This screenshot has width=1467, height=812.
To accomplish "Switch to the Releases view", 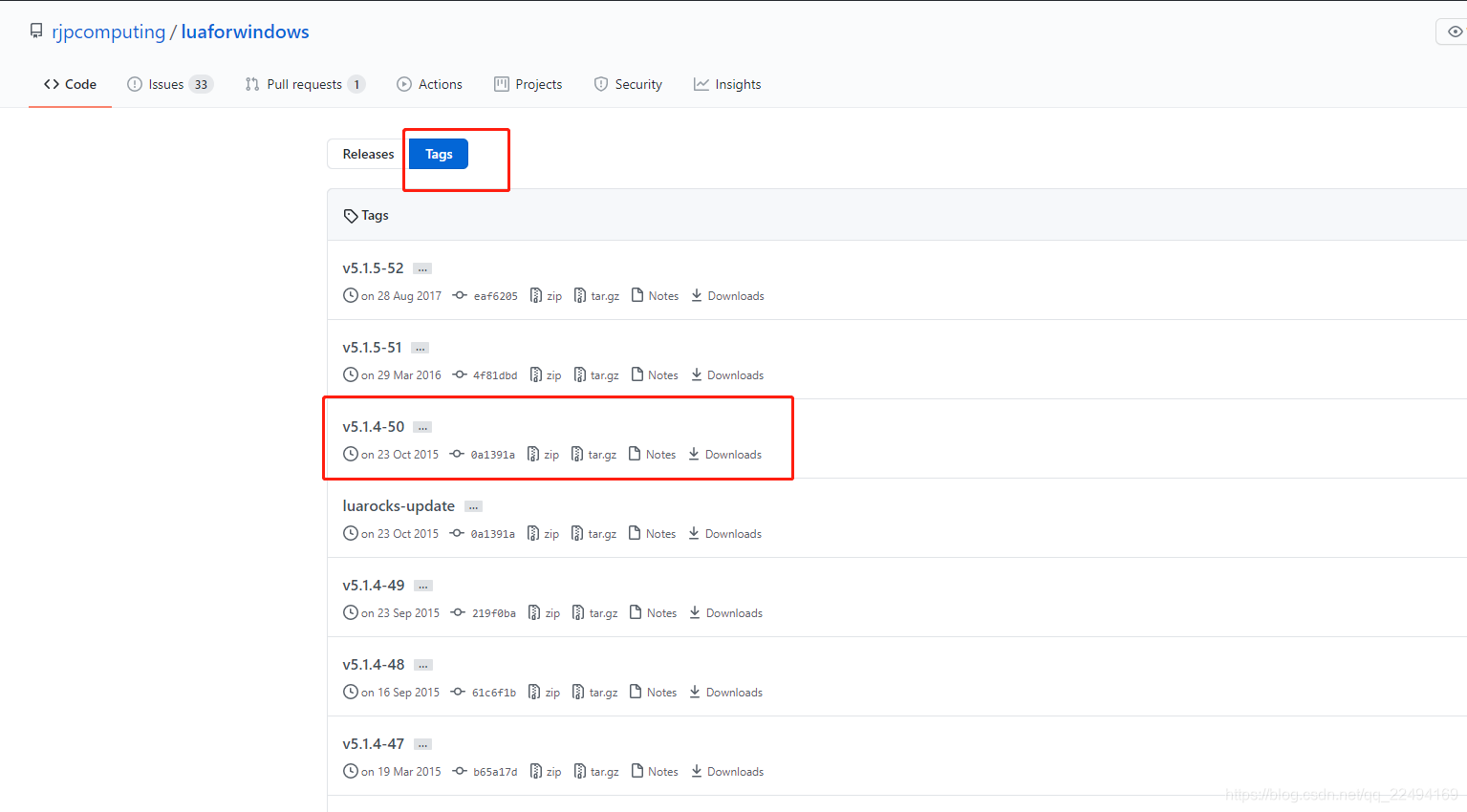I will coord(368,154).
